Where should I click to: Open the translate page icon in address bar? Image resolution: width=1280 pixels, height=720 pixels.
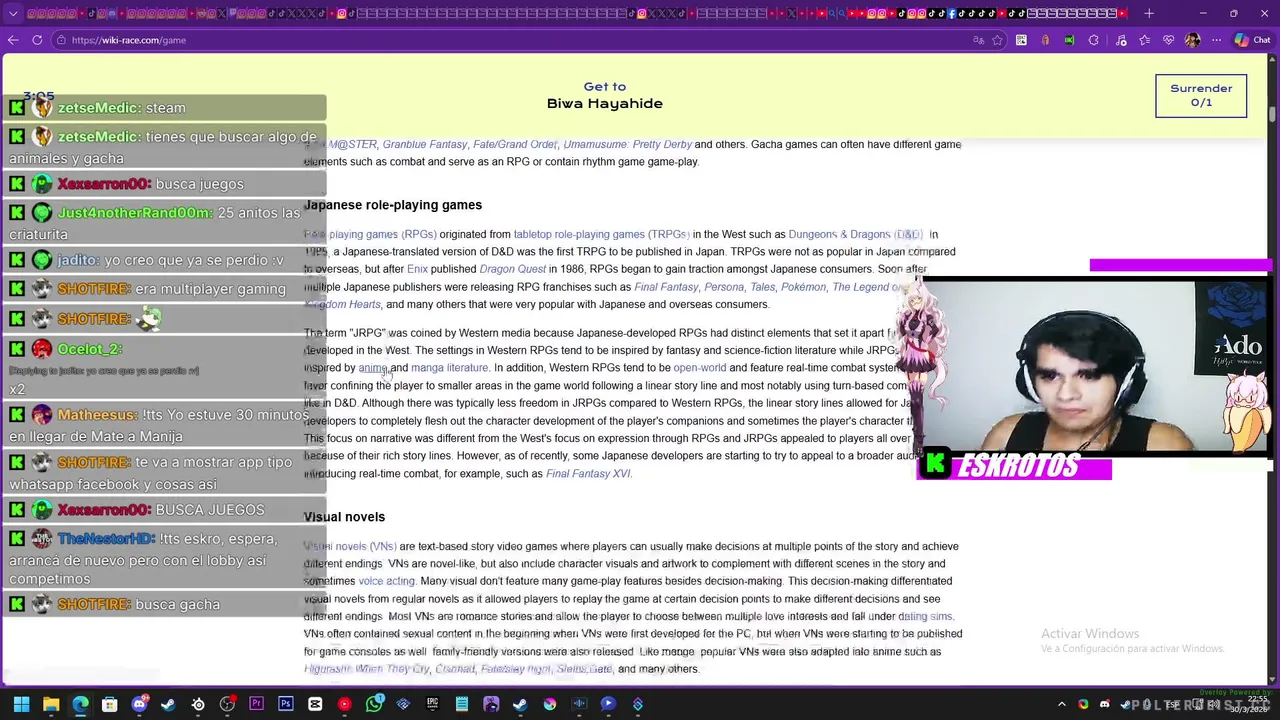[x=978, y=40]
